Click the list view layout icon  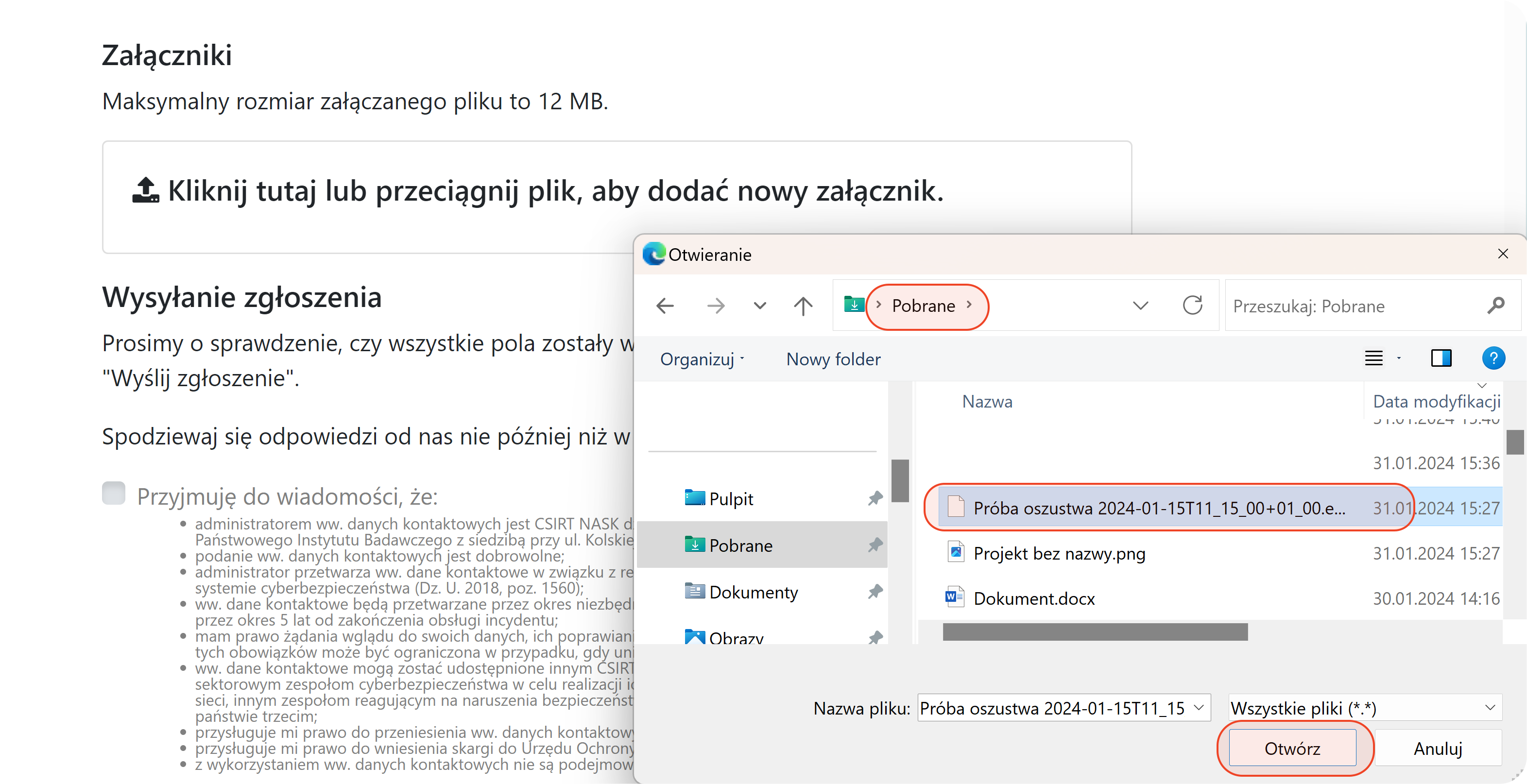1373,358
